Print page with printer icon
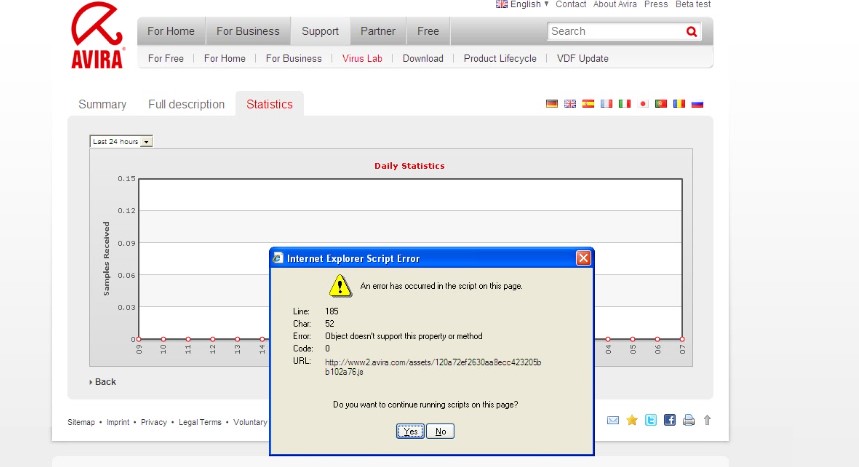Screen dimensions: 859x467 pos(689,420)
